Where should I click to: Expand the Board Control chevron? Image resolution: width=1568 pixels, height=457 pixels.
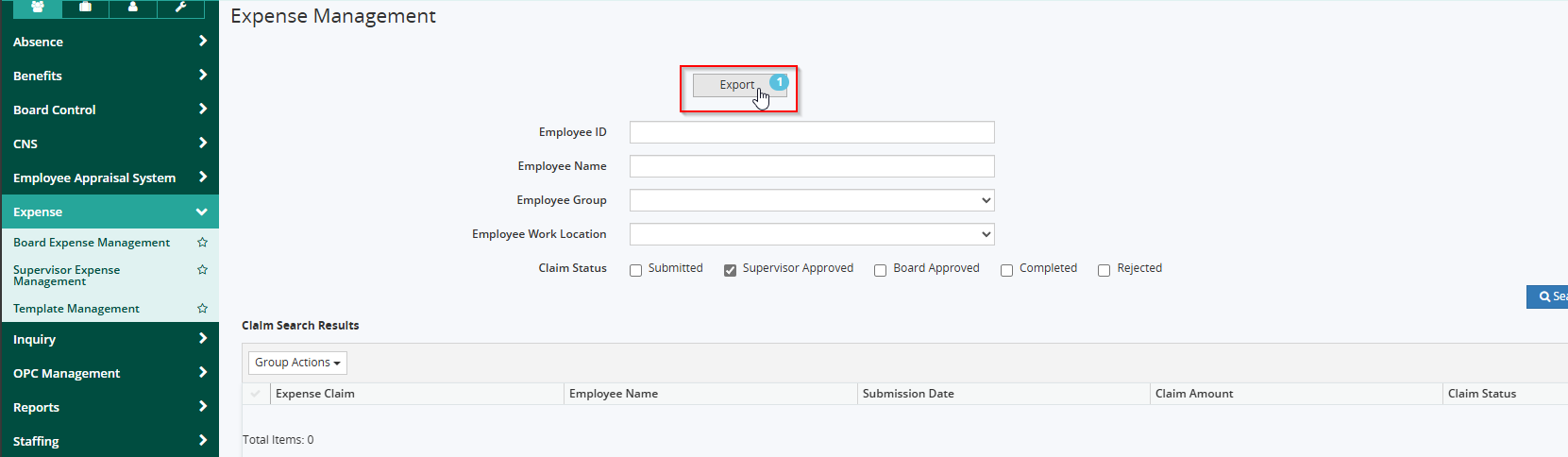[x=202, y=109]
